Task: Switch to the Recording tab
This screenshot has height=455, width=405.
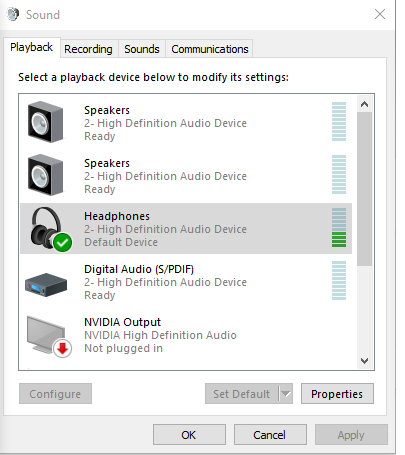Action: pos(88,49)
